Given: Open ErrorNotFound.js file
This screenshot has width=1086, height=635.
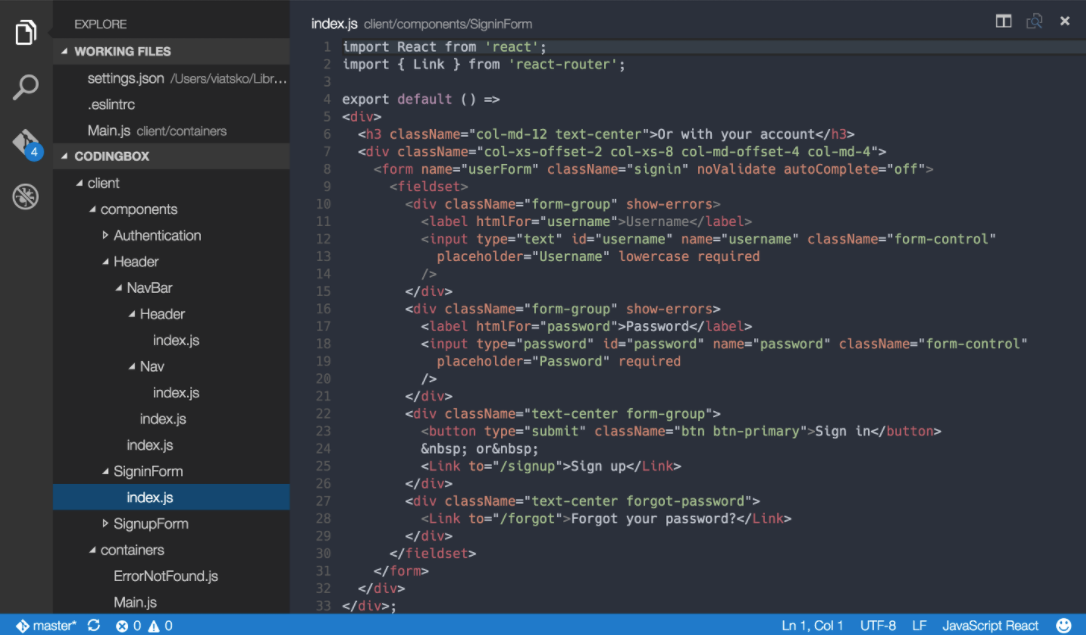Looking at the screenshot, I should (x=171, y=576).
